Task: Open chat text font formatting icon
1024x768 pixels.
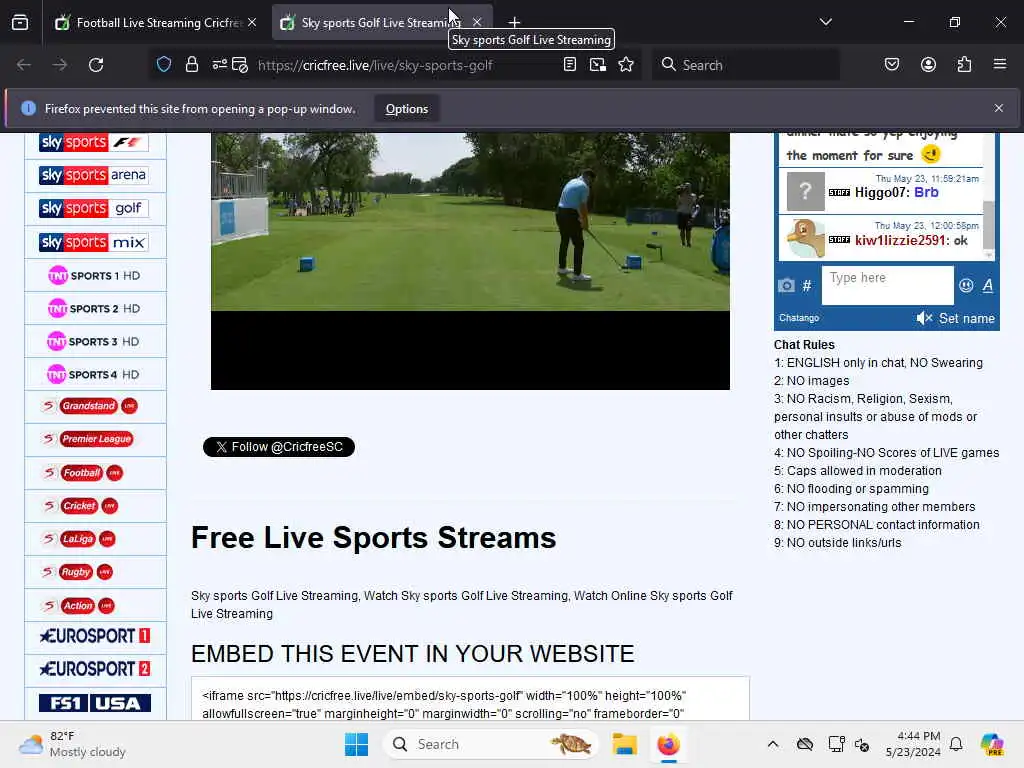Action: [x=987, y=285]
